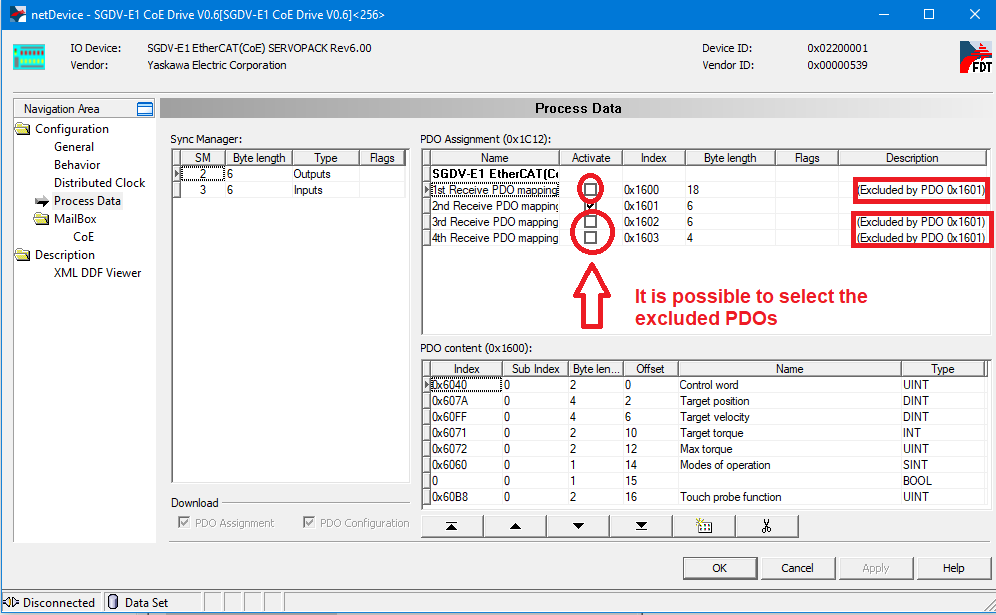The image size is (996, 615).
Task: Activate the 1st Receive PDO mapping checkbox
Action: (x=591, y=189)
